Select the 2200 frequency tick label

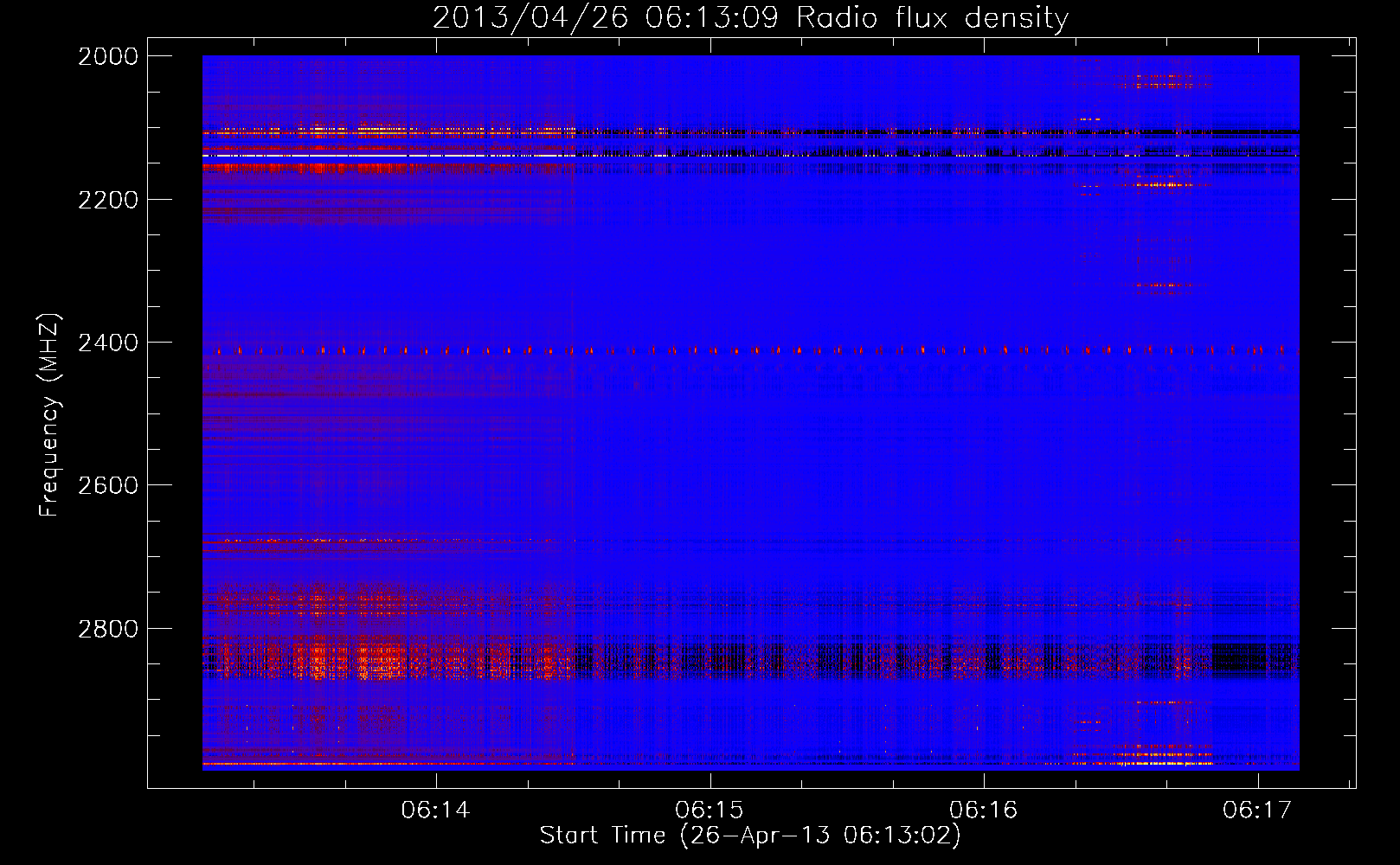tap(108, 200)
